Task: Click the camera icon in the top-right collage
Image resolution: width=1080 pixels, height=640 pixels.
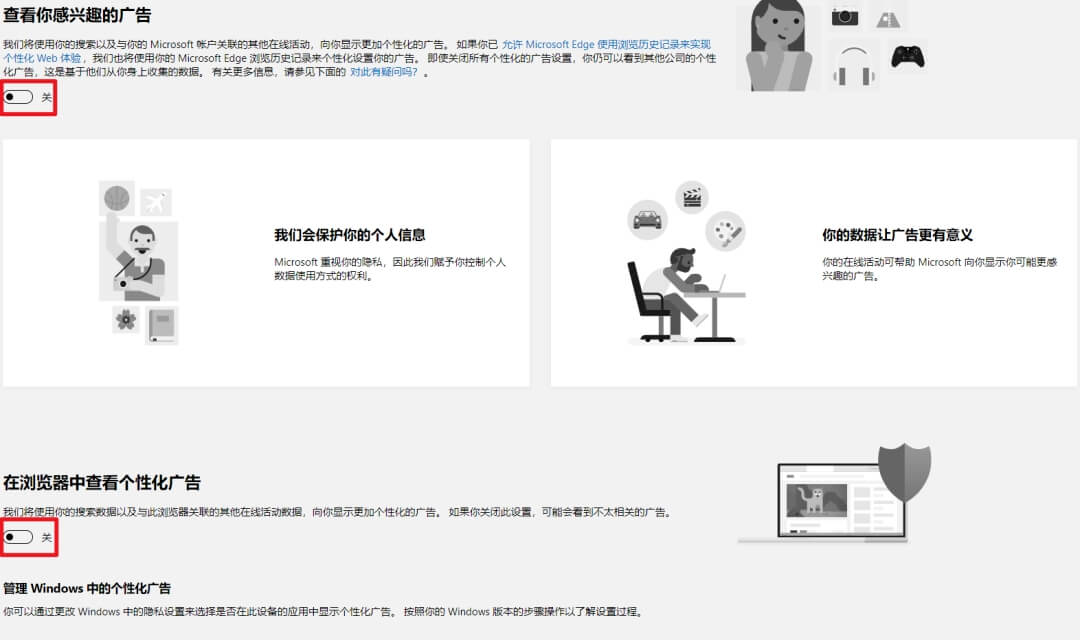Action: click(845, 17)
